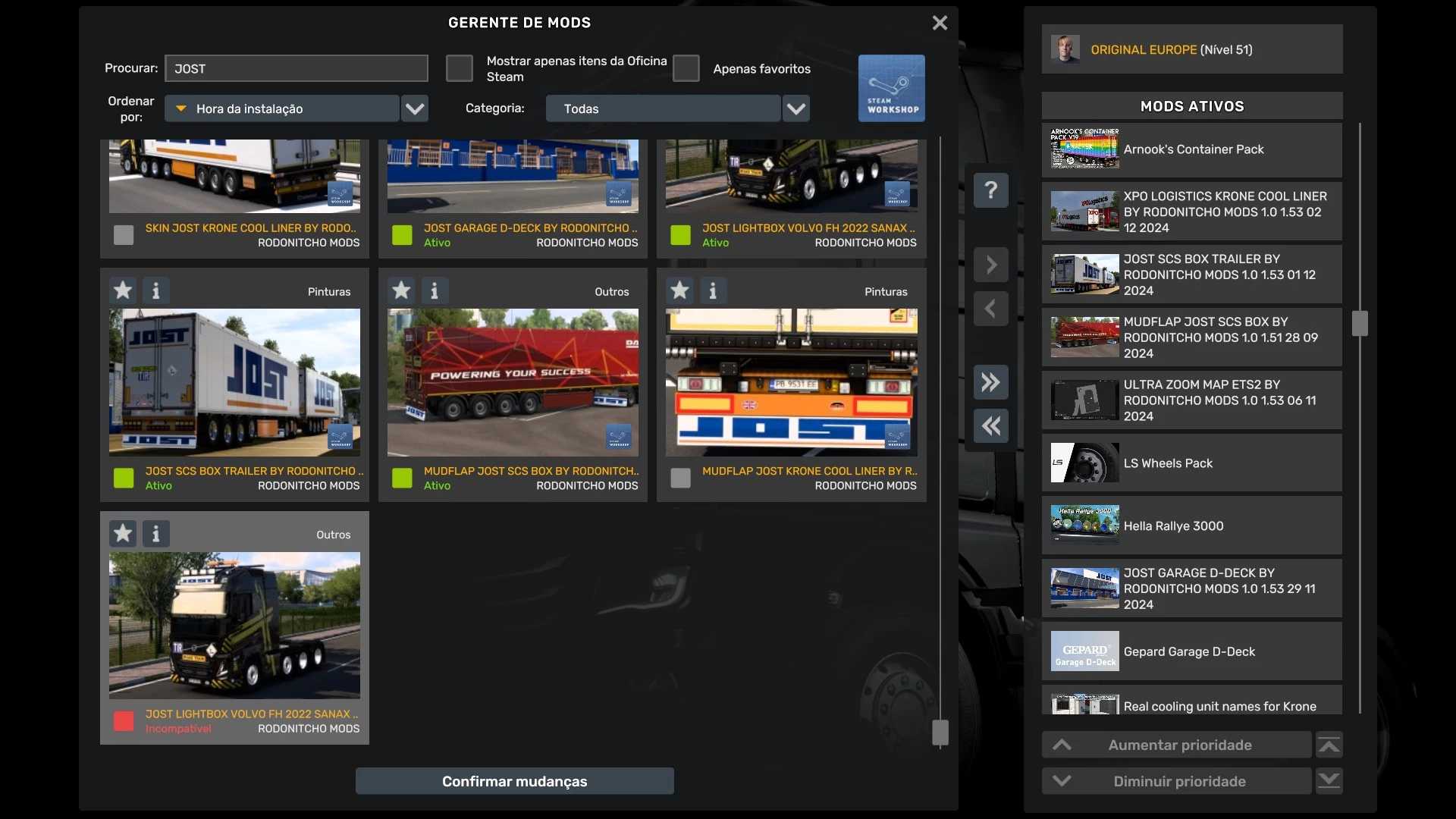
Task: Select Hella Rallye 3000 icon in active list
Action: click(x=1084, y=526)
